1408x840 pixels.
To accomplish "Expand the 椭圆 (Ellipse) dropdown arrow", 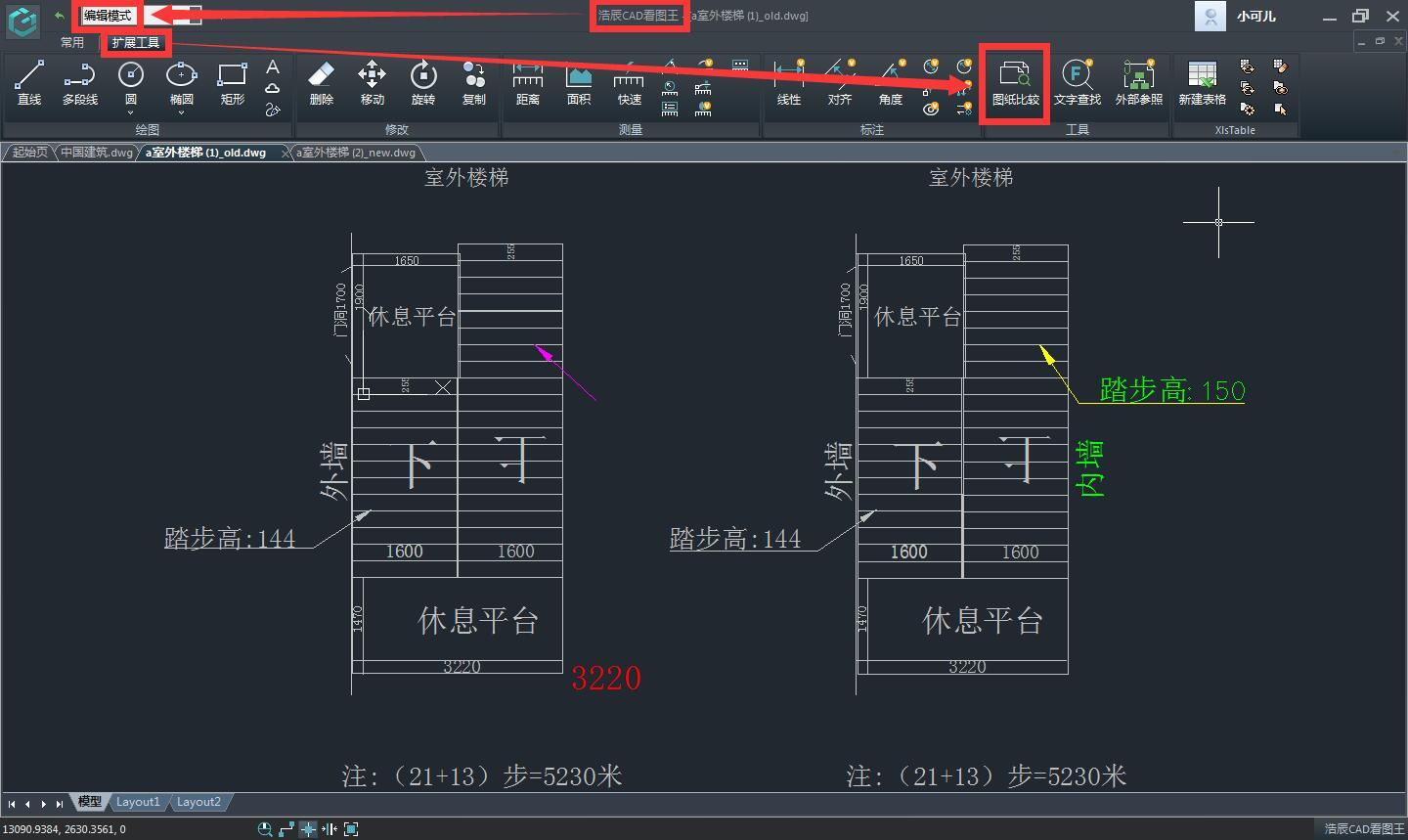I will pos(182,113).
